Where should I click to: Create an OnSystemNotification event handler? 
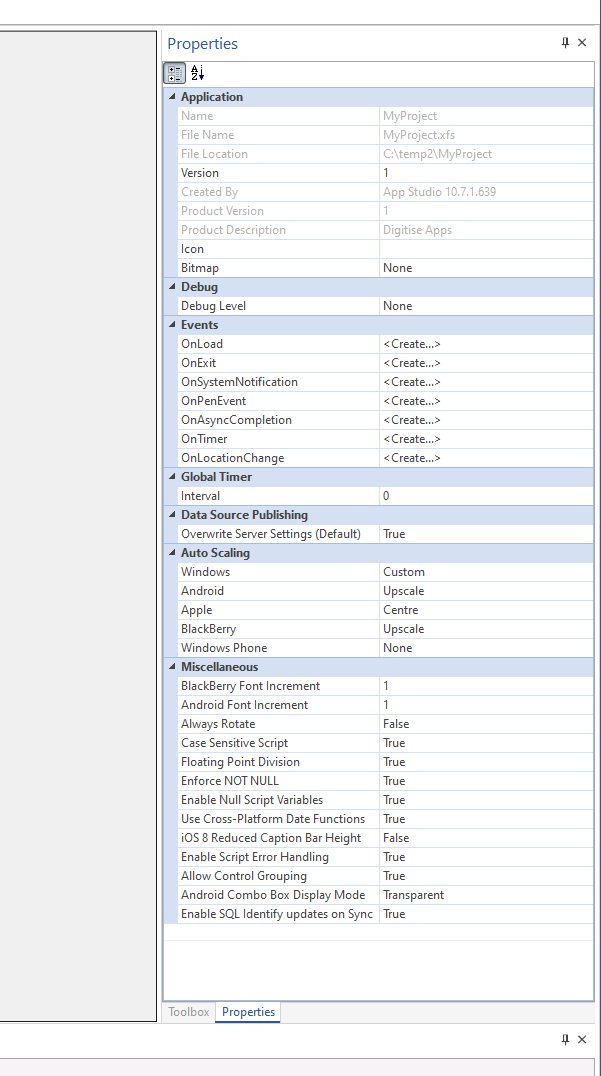(x=486, y=382)
